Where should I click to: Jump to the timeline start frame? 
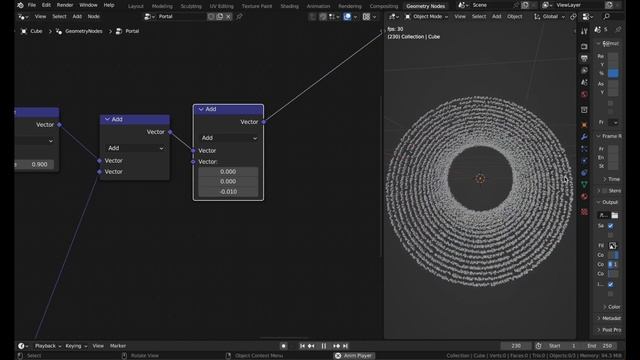point(302,346)
